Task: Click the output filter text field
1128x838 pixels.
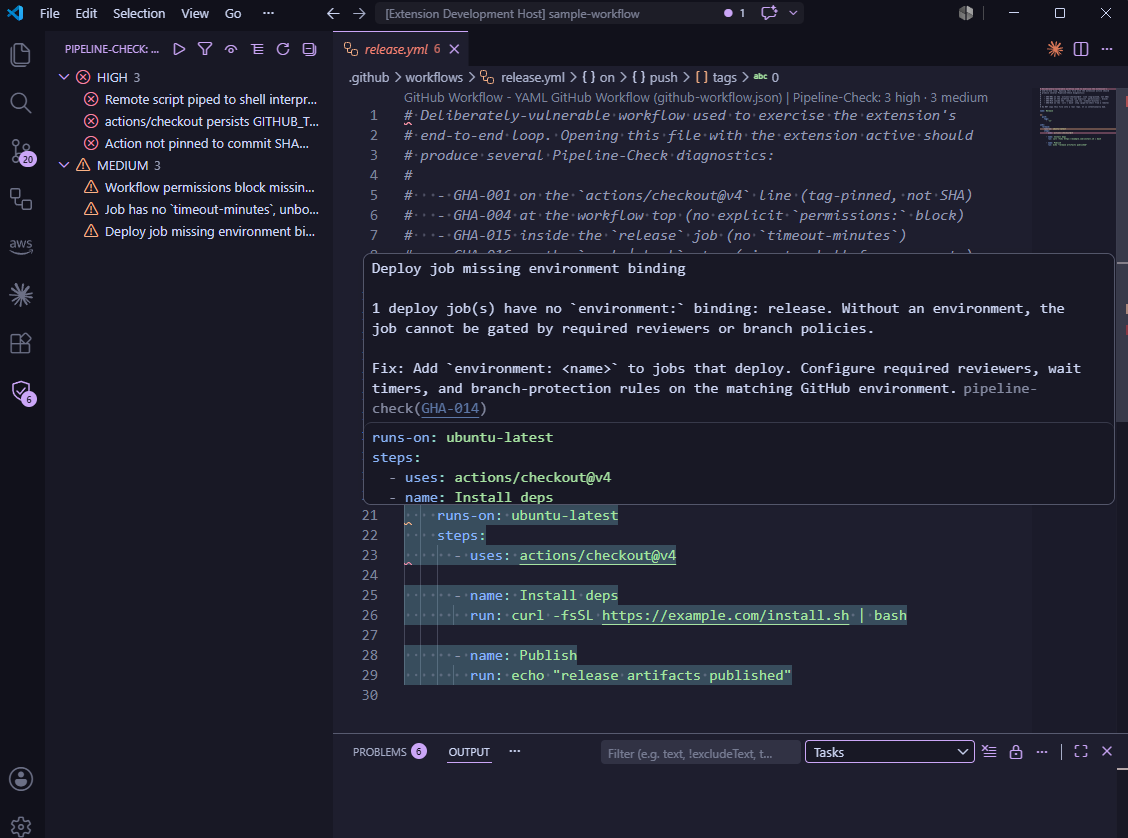Action: tap(700, 752)
